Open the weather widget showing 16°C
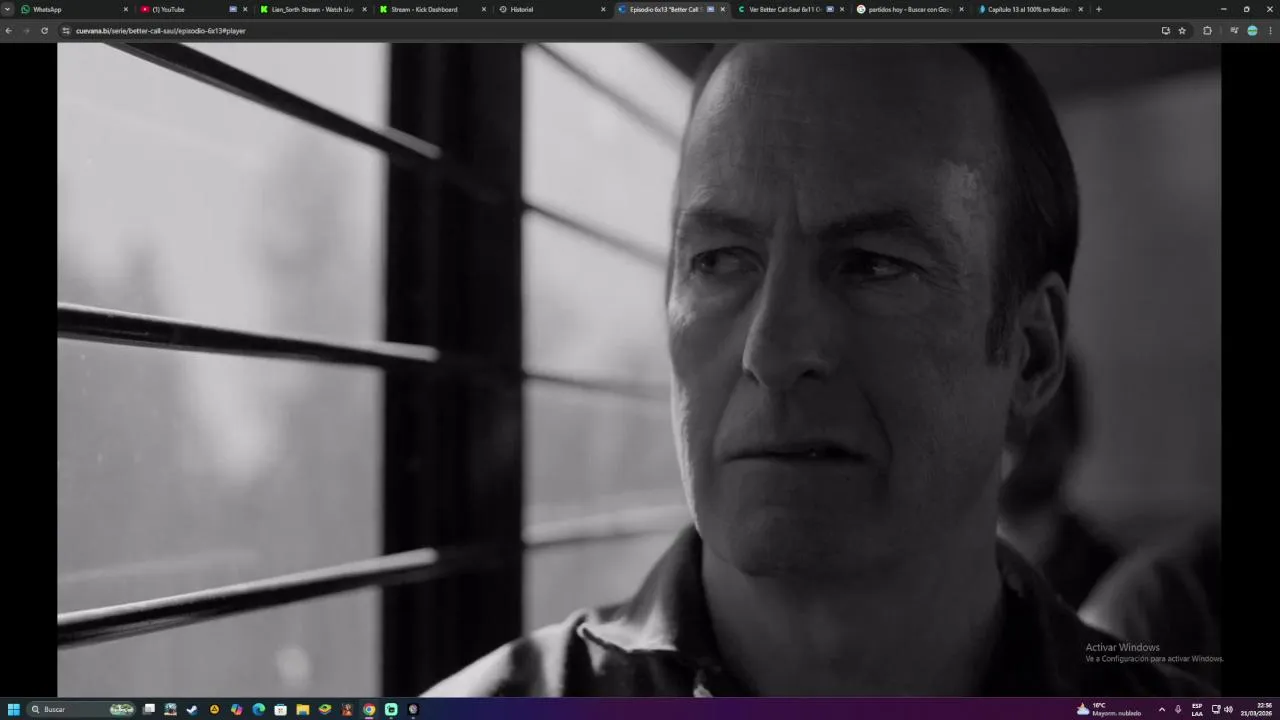This screenshot has width=1280, height=720. [1108, 709]
